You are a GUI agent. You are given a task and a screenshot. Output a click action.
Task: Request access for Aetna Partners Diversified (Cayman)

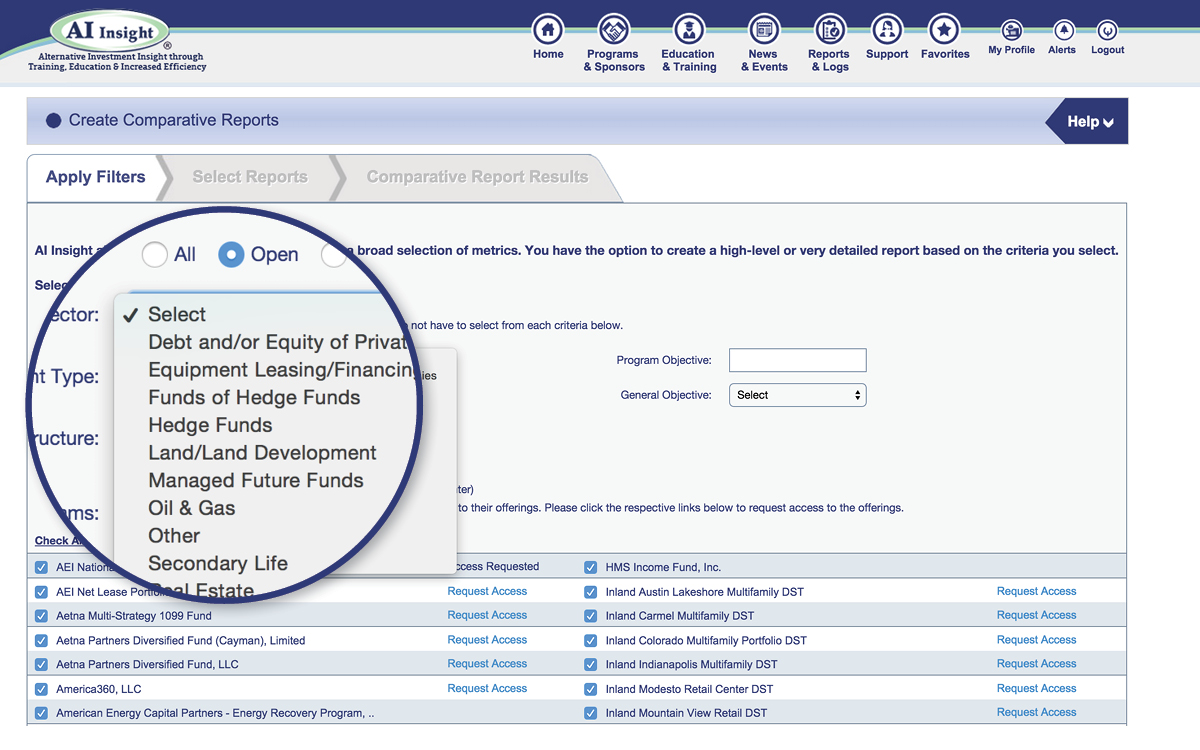point(487,640)
